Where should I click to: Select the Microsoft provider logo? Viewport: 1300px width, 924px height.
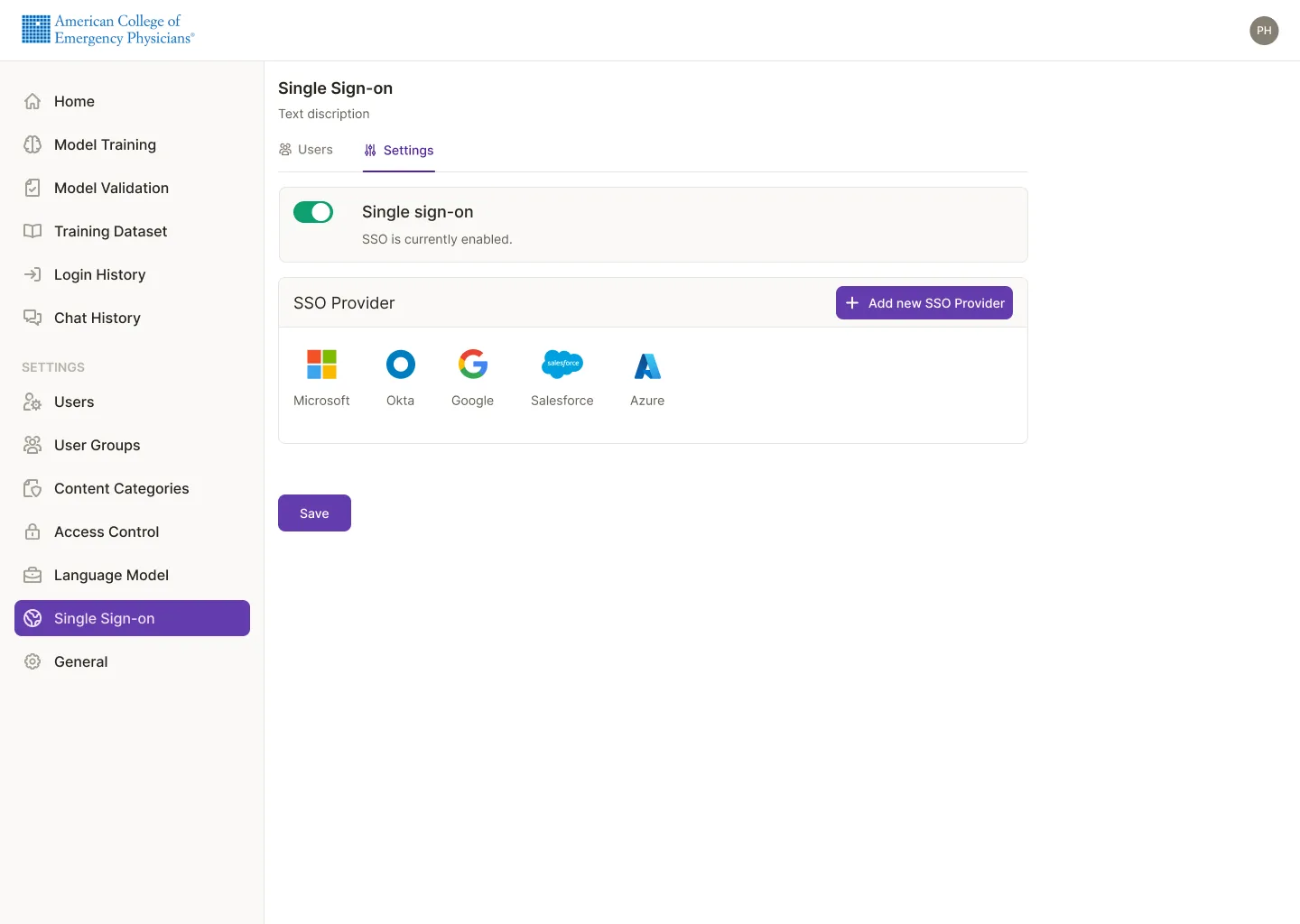(x=321, y=365)
